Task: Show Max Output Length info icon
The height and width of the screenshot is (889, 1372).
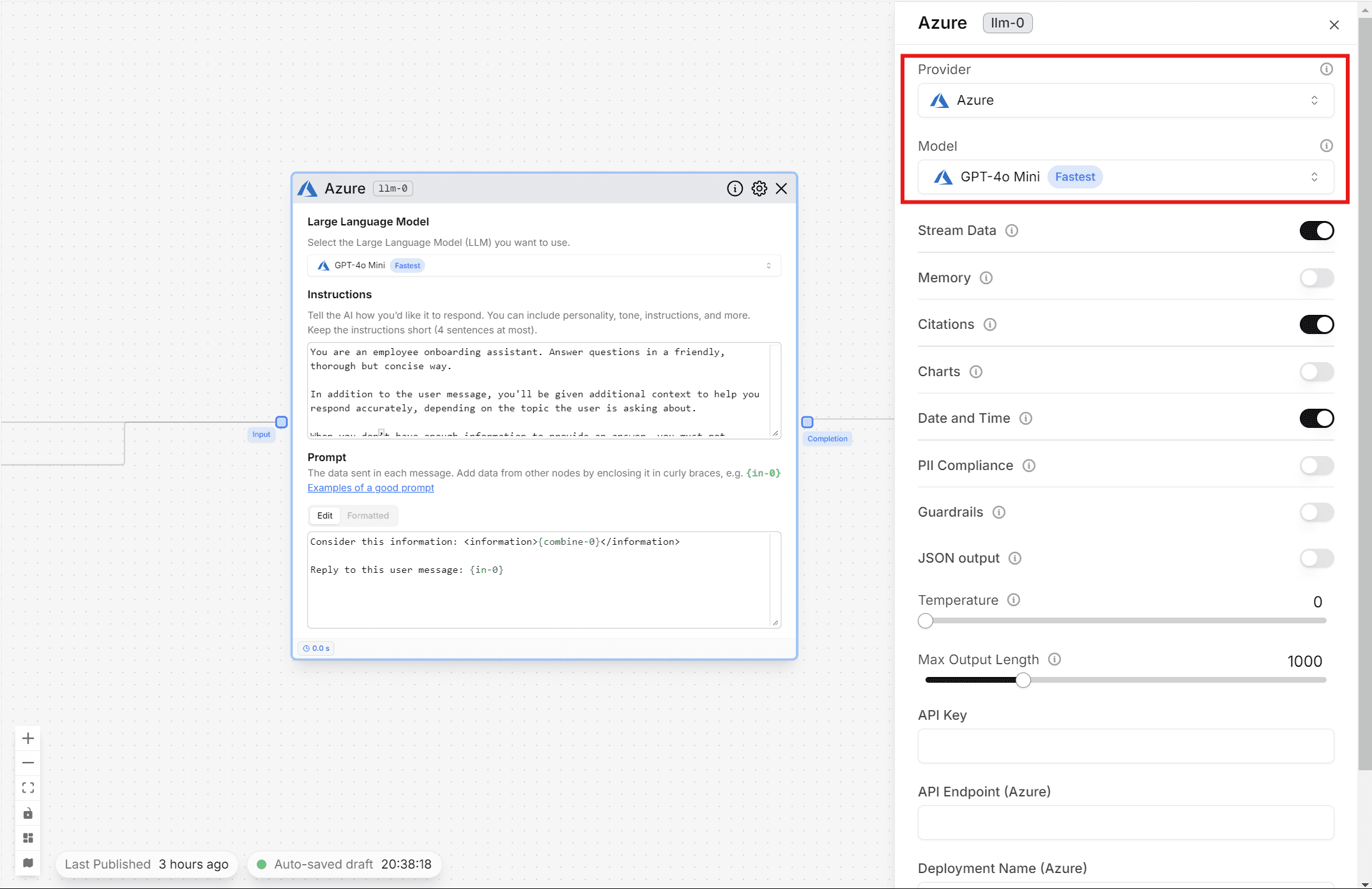Action: pyautogui.click(x=1055, y=659)
